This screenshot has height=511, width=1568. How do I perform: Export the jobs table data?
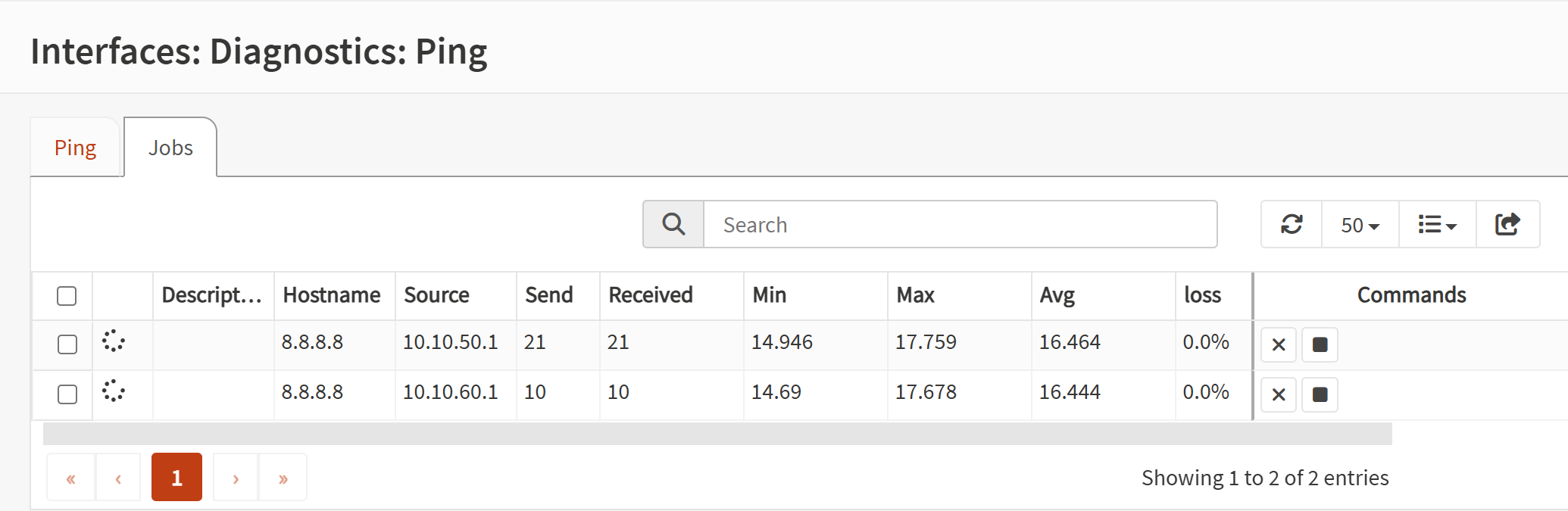pyautogui.click(x=1507, y=224)
